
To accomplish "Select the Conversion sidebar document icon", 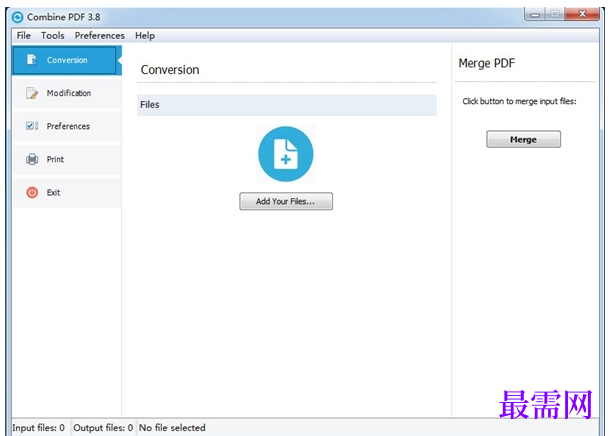I will pos(31,60).
